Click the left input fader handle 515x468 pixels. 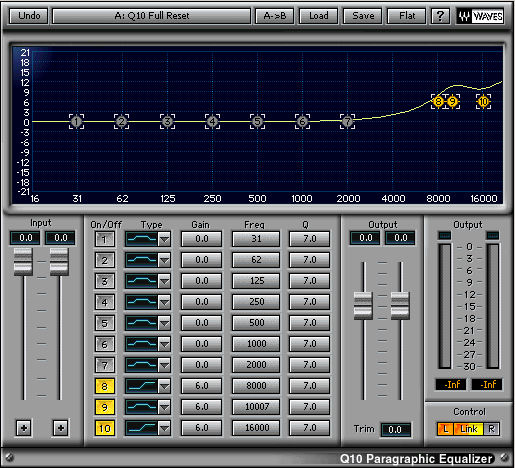point(23,262)
